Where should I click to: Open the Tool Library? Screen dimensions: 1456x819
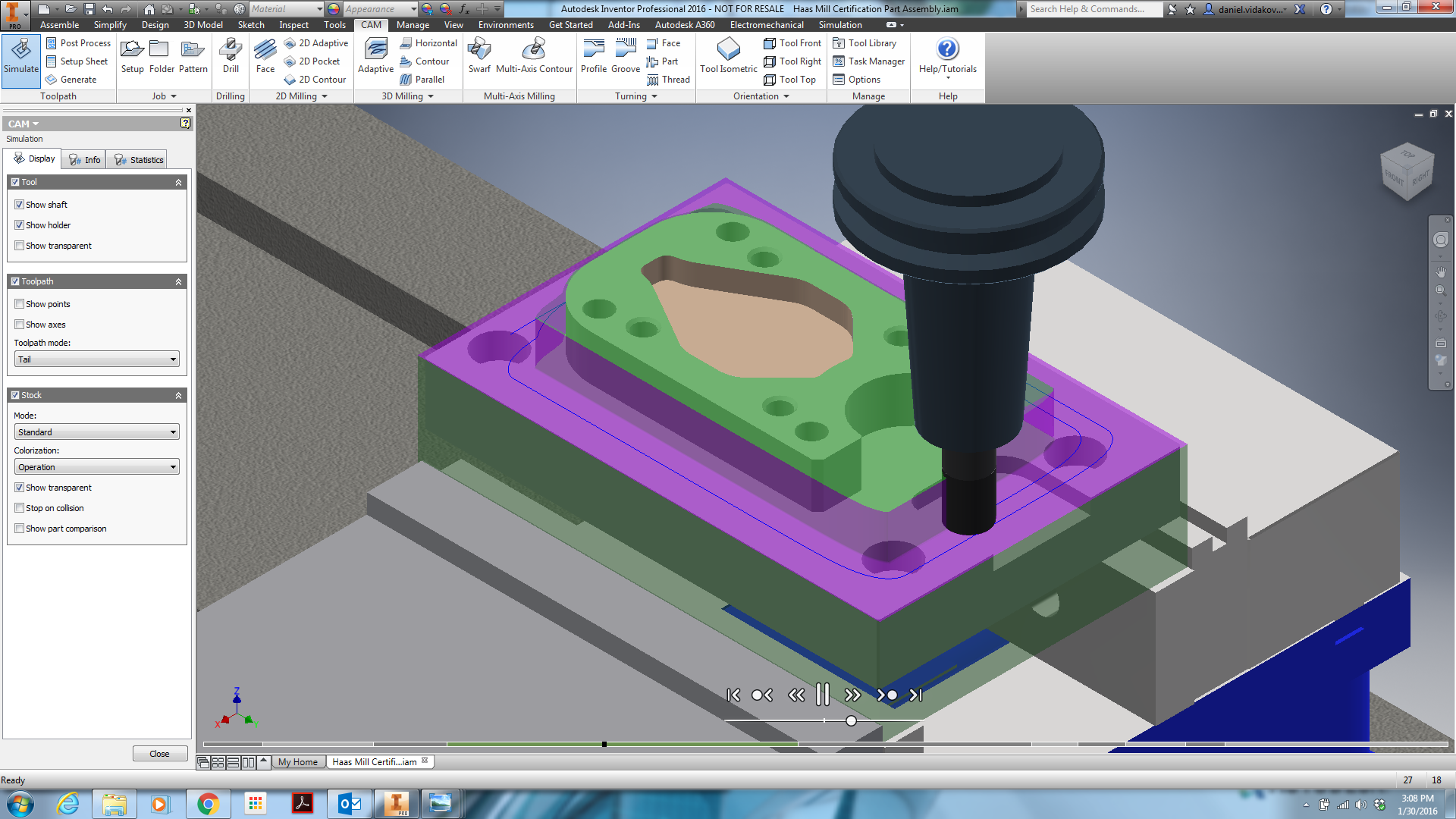click(x=864, y=43)
